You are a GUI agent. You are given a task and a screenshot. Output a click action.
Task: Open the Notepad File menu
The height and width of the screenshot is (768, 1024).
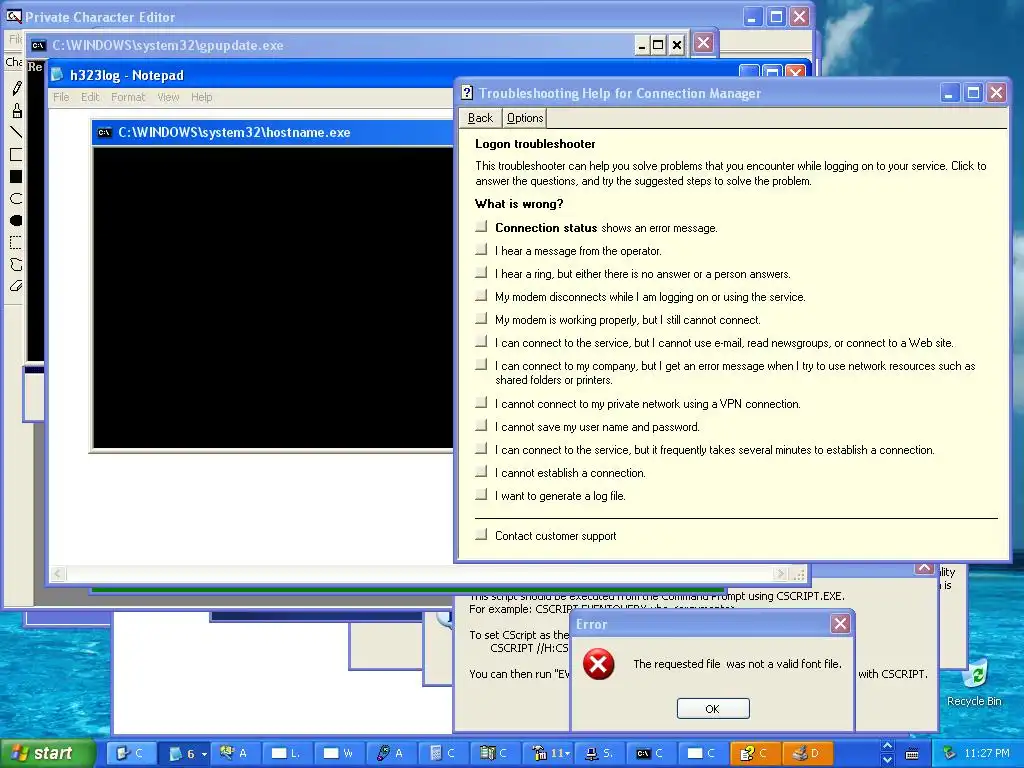(x=61, y=97)
